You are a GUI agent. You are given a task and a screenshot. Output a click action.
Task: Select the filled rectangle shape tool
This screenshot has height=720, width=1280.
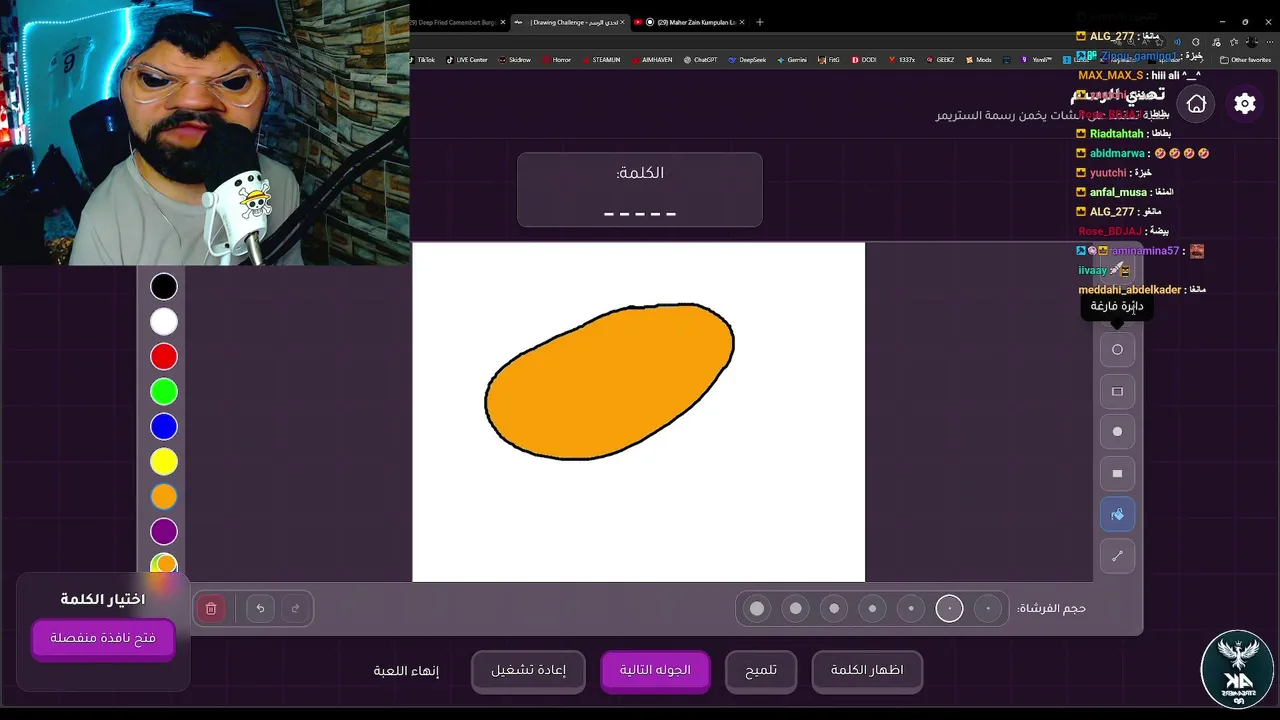click(1117, 473)
